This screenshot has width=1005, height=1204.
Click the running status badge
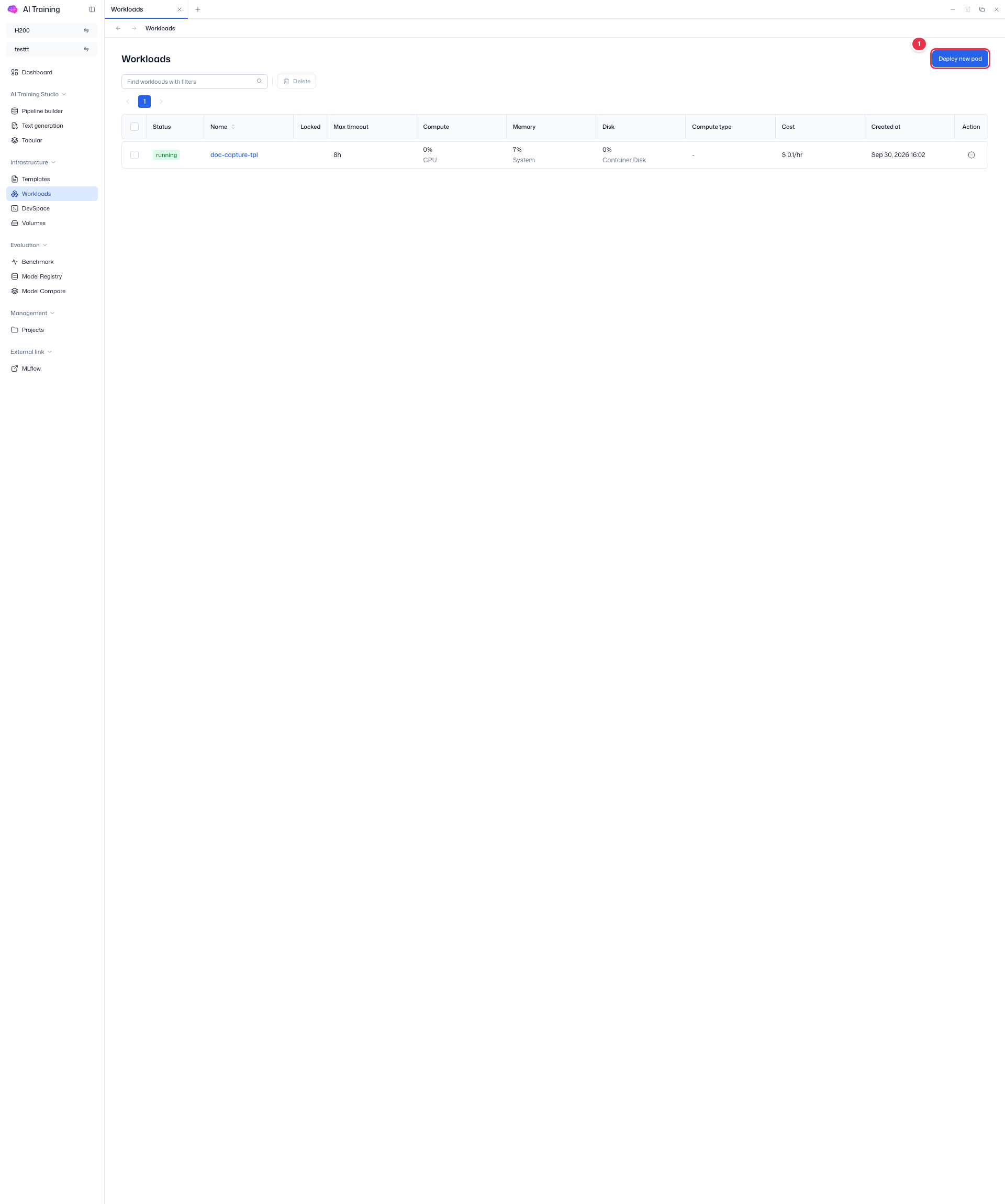pos(166,155)
